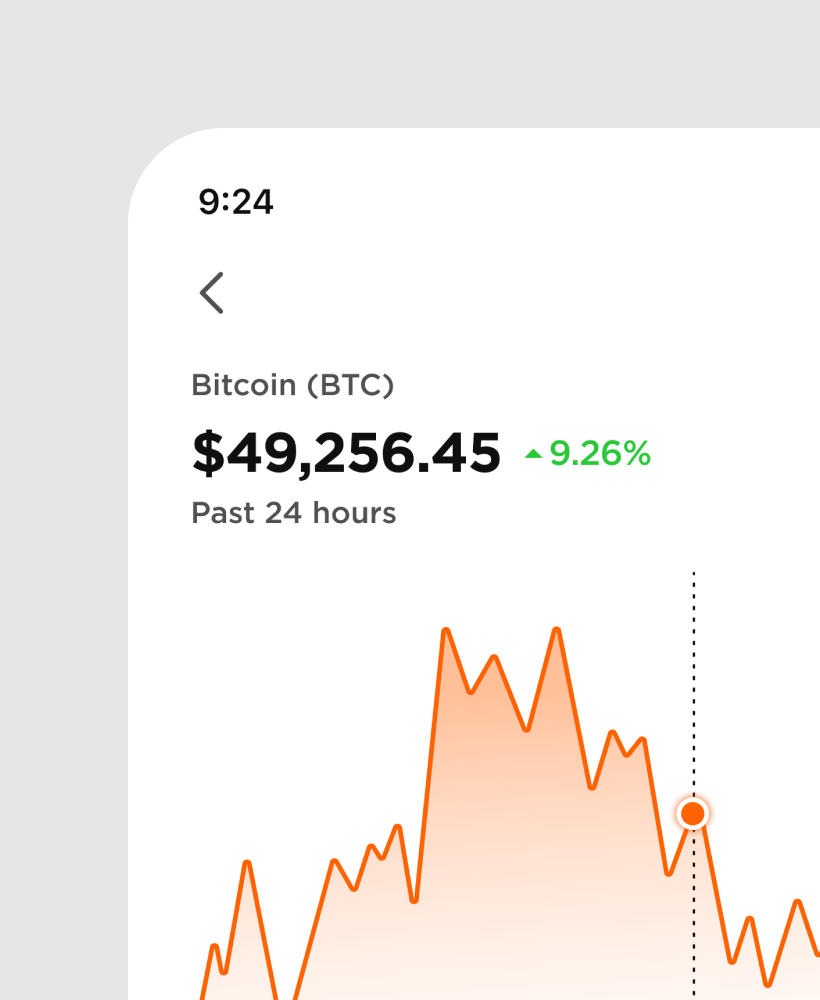
Task: Click the 9:24 clock display
Action: [238, 202]
